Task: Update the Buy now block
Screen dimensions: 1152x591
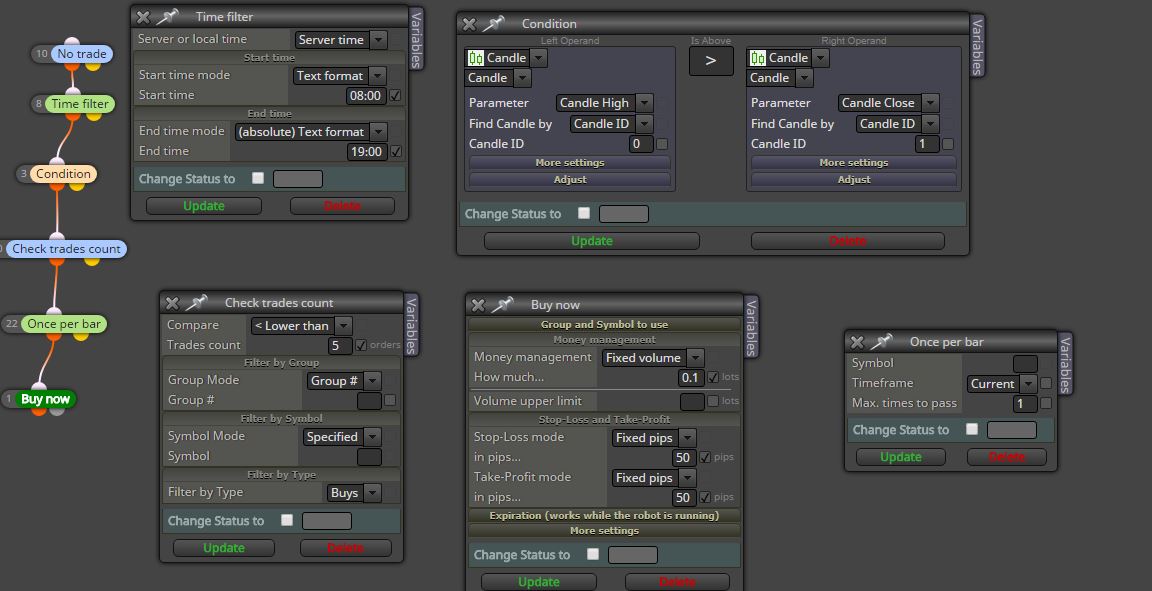Action: pyautogui.click(x=539, y=581)
